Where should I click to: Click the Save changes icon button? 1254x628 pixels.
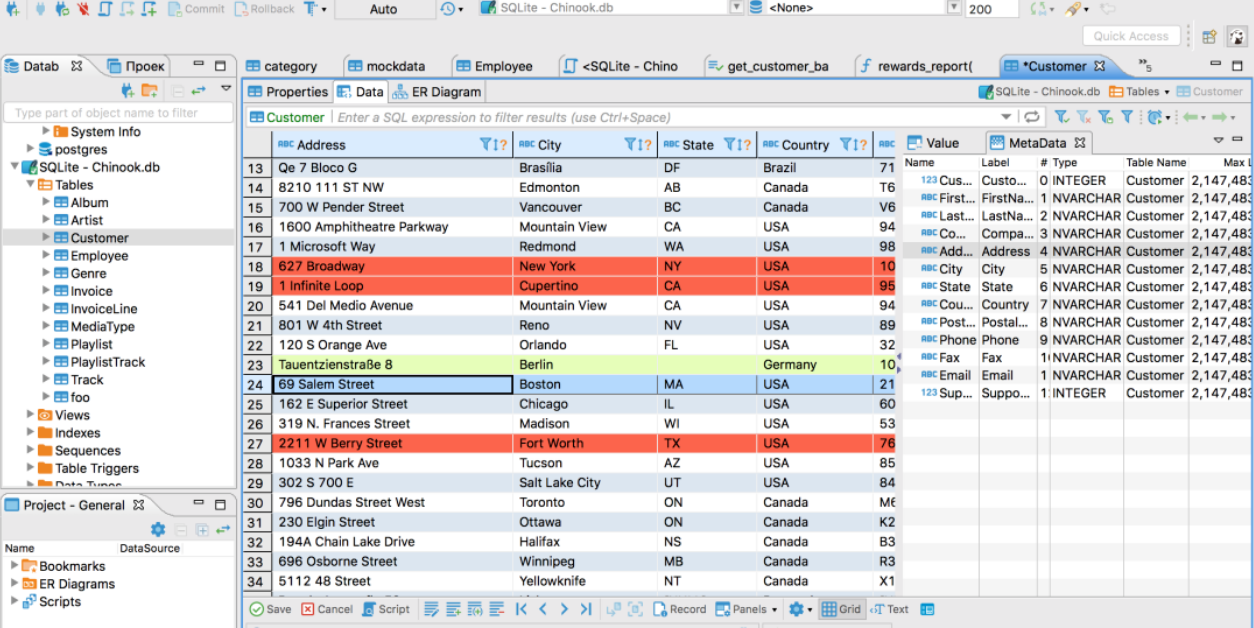[x=270, y=609]
